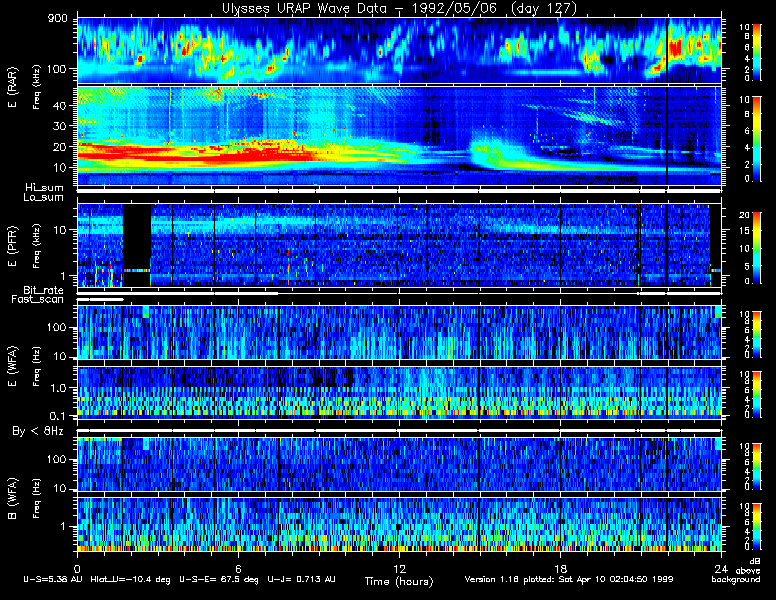776x600 pixels.
Task: Select the E (RAR) 10–40 kHz spectrogram panel
Action: coord(399,136)
